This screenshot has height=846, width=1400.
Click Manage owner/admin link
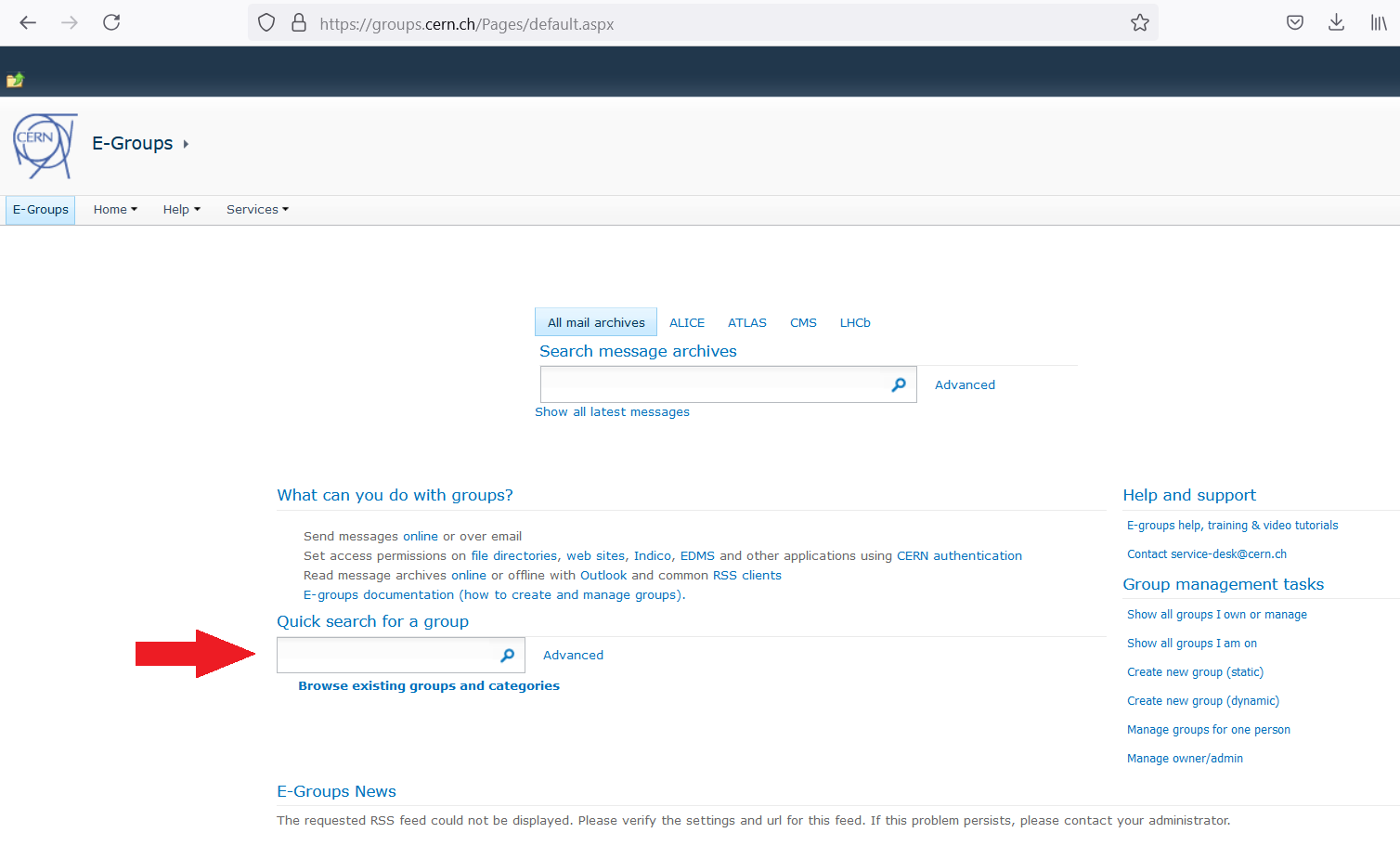click(1185, 759)
